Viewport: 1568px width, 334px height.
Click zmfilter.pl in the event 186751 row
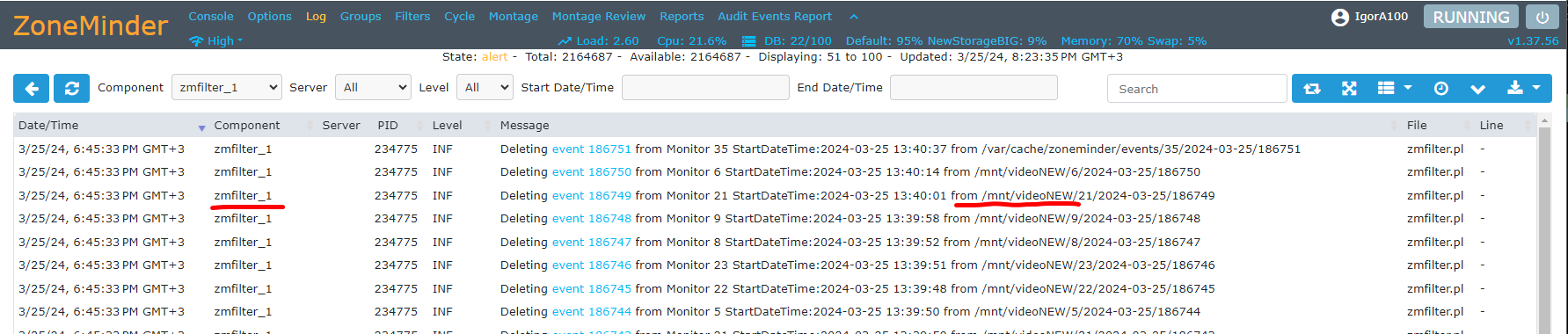tap(1435, 149)
